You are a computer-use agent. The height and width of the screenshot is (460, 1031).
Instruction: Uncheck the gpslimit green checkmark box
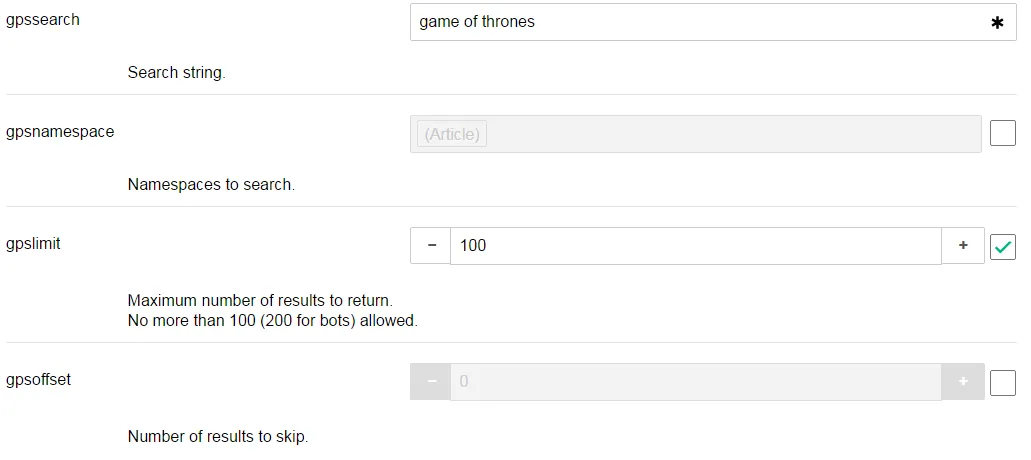pyautogui.click(x=1003, y=247)
